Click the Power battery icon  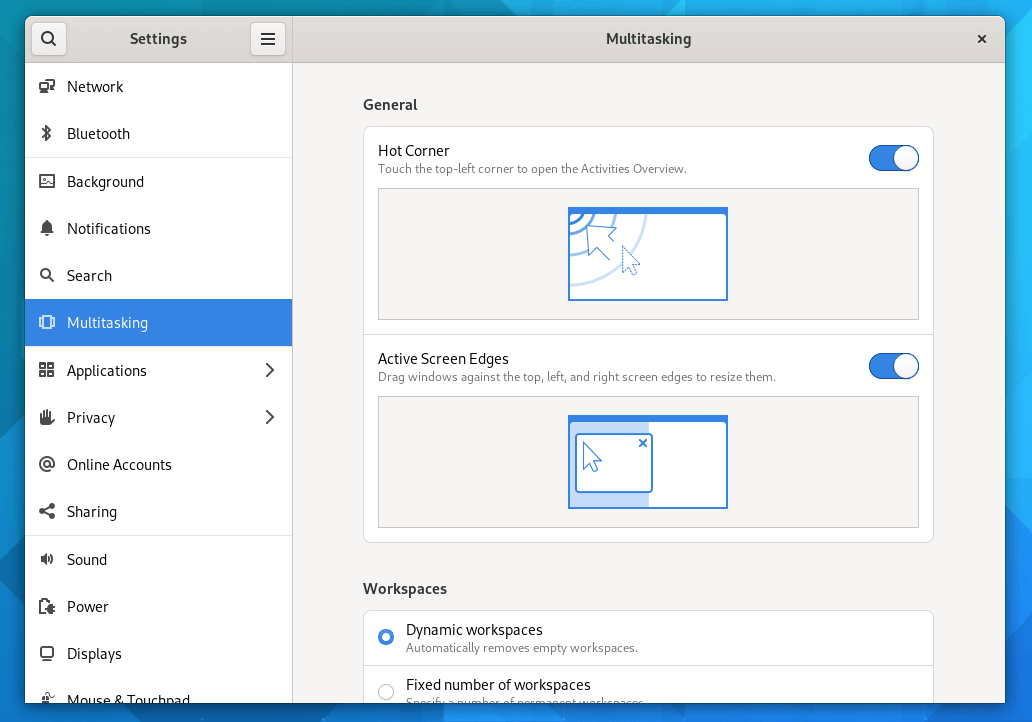click(46, 606)
